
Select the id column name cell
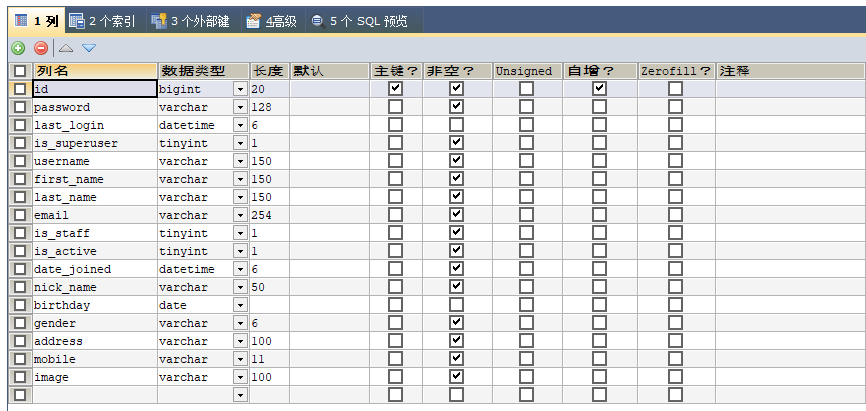[95, 89]
